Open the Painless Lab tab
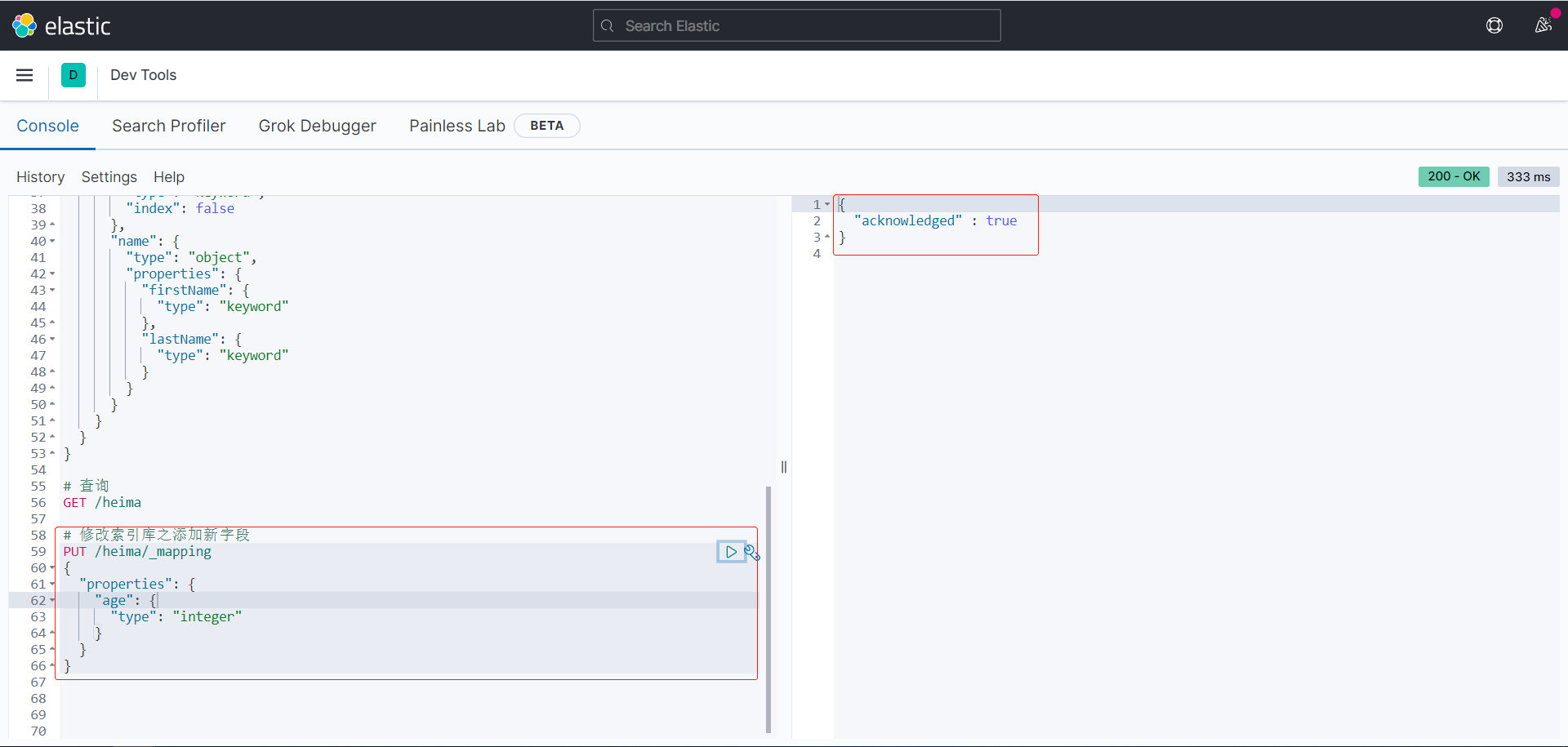The height and width of the screenshot is (747, 1568). point(457,126)
